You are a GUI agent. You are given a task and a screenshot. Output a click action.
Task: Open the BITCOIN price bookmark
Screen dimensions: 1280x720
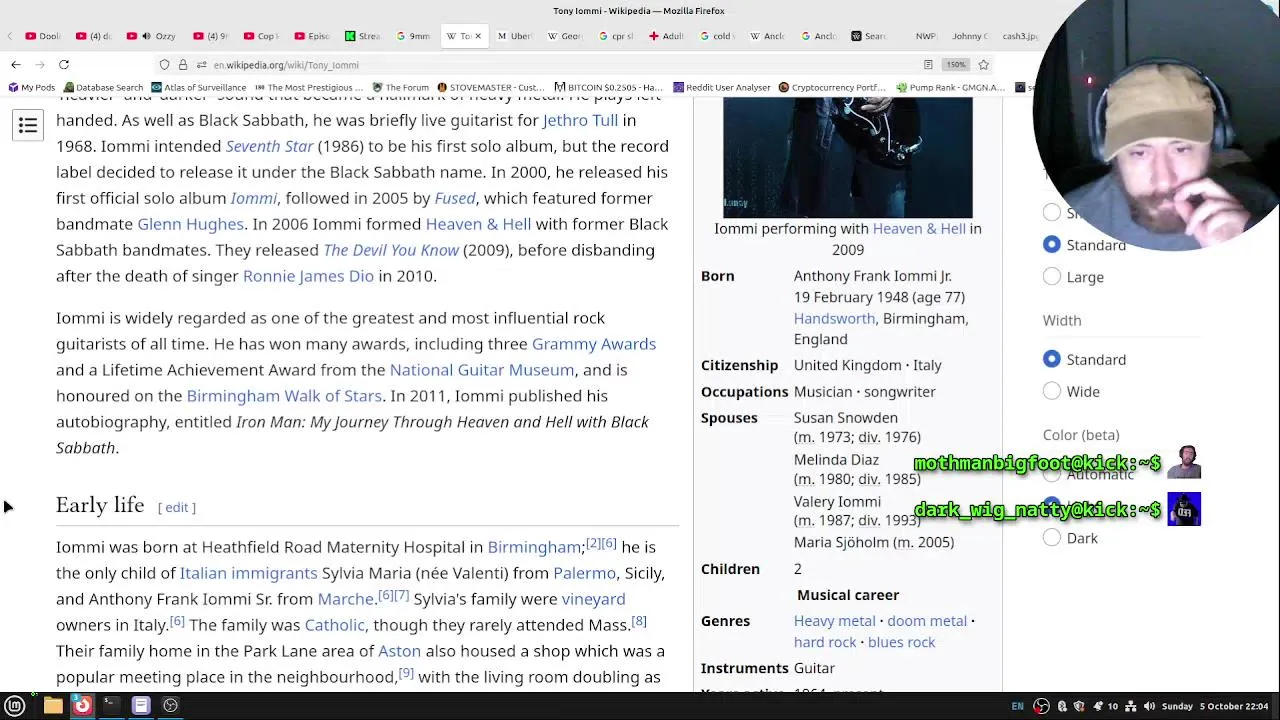tap(609, 88)
